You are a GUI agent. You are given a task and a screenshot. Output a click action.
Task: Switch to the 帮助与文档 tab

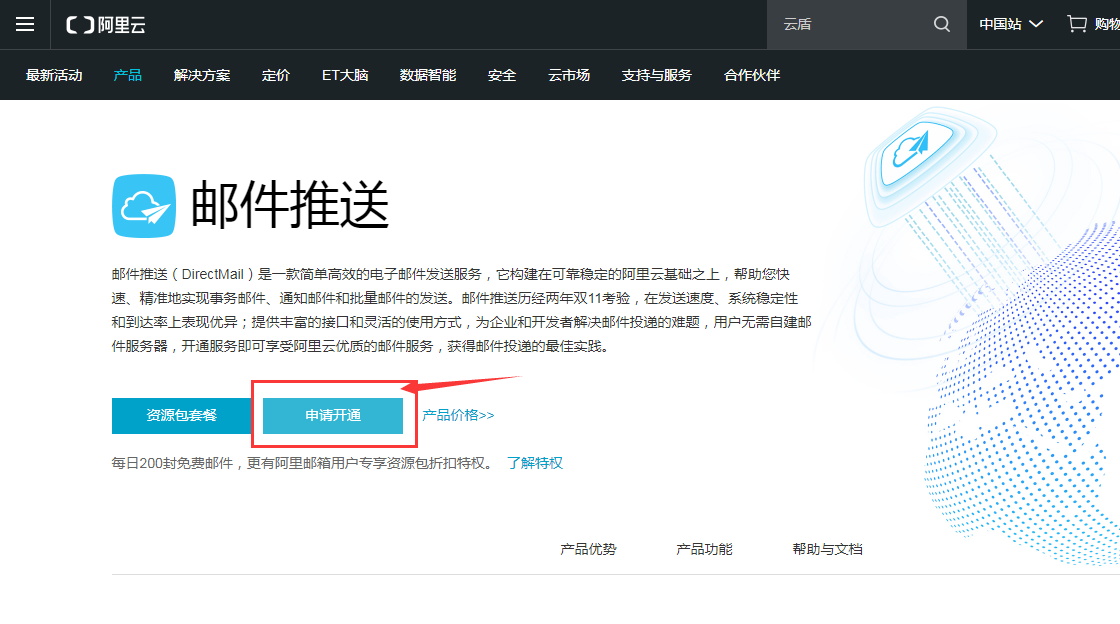point(827,549)
